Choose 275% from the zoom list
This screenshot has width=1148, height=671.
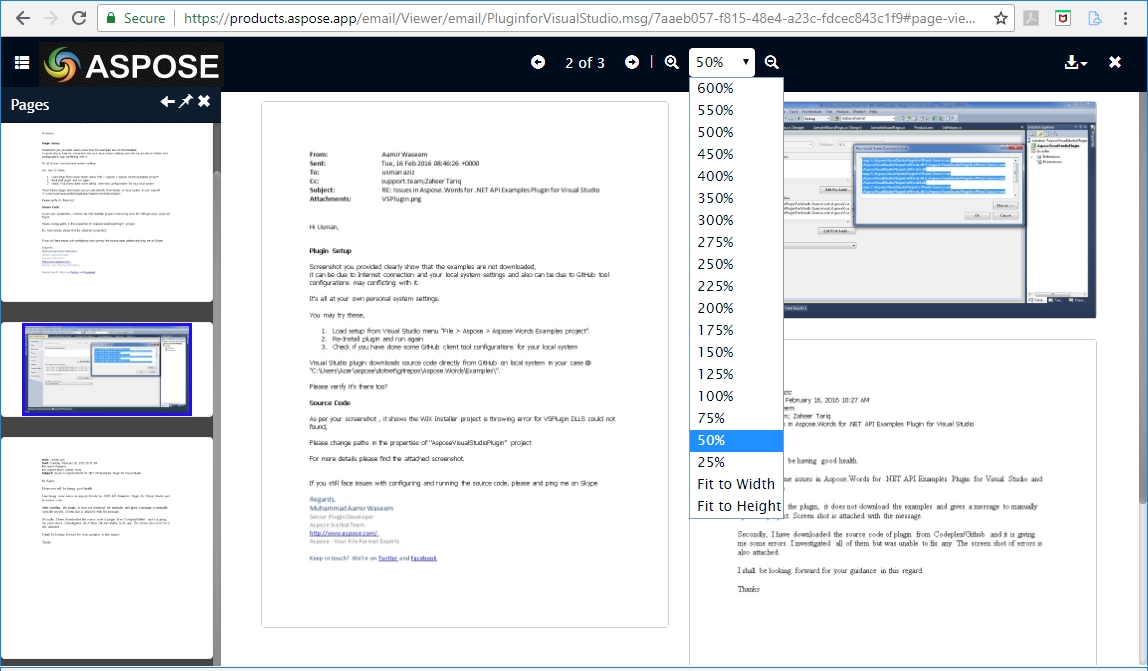click(x=737, y=242)
